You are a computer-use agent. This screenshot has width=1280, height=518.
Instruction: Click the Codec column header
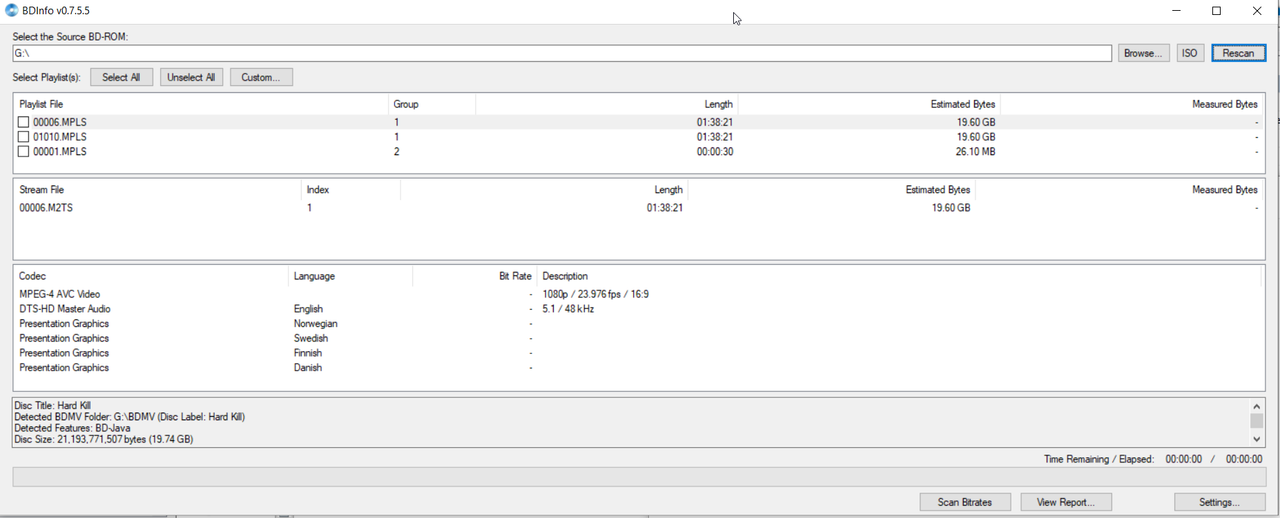(150, 276)
